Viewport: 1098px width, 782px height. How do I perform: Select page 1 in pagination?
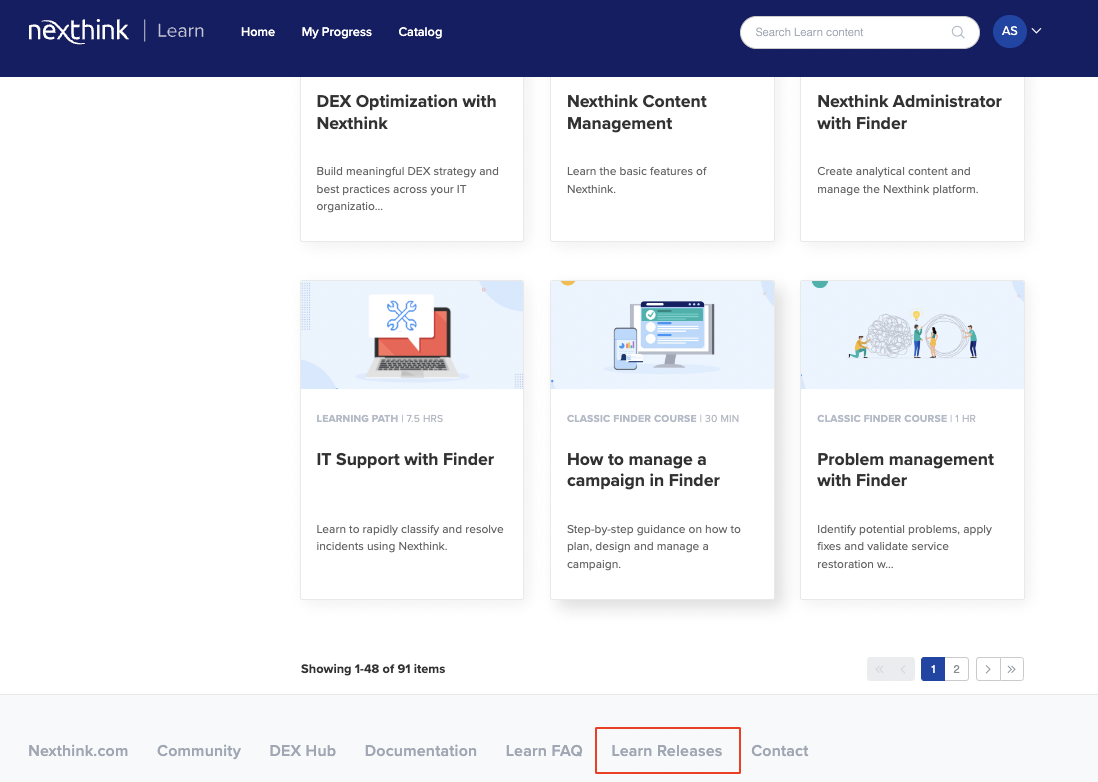click(932, 669)
